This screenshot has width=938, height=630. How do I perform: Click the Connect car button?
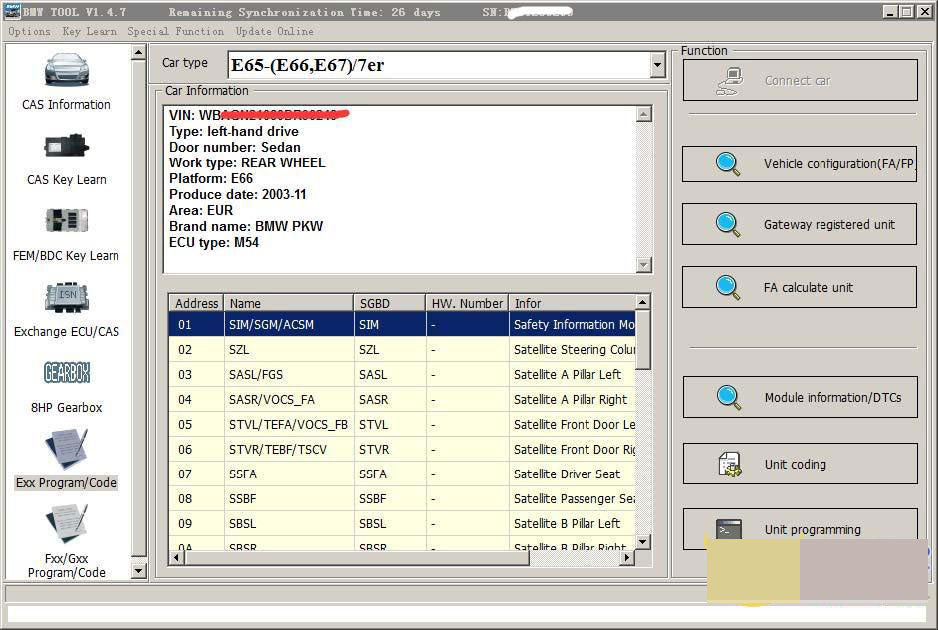(x=800, y=80)
